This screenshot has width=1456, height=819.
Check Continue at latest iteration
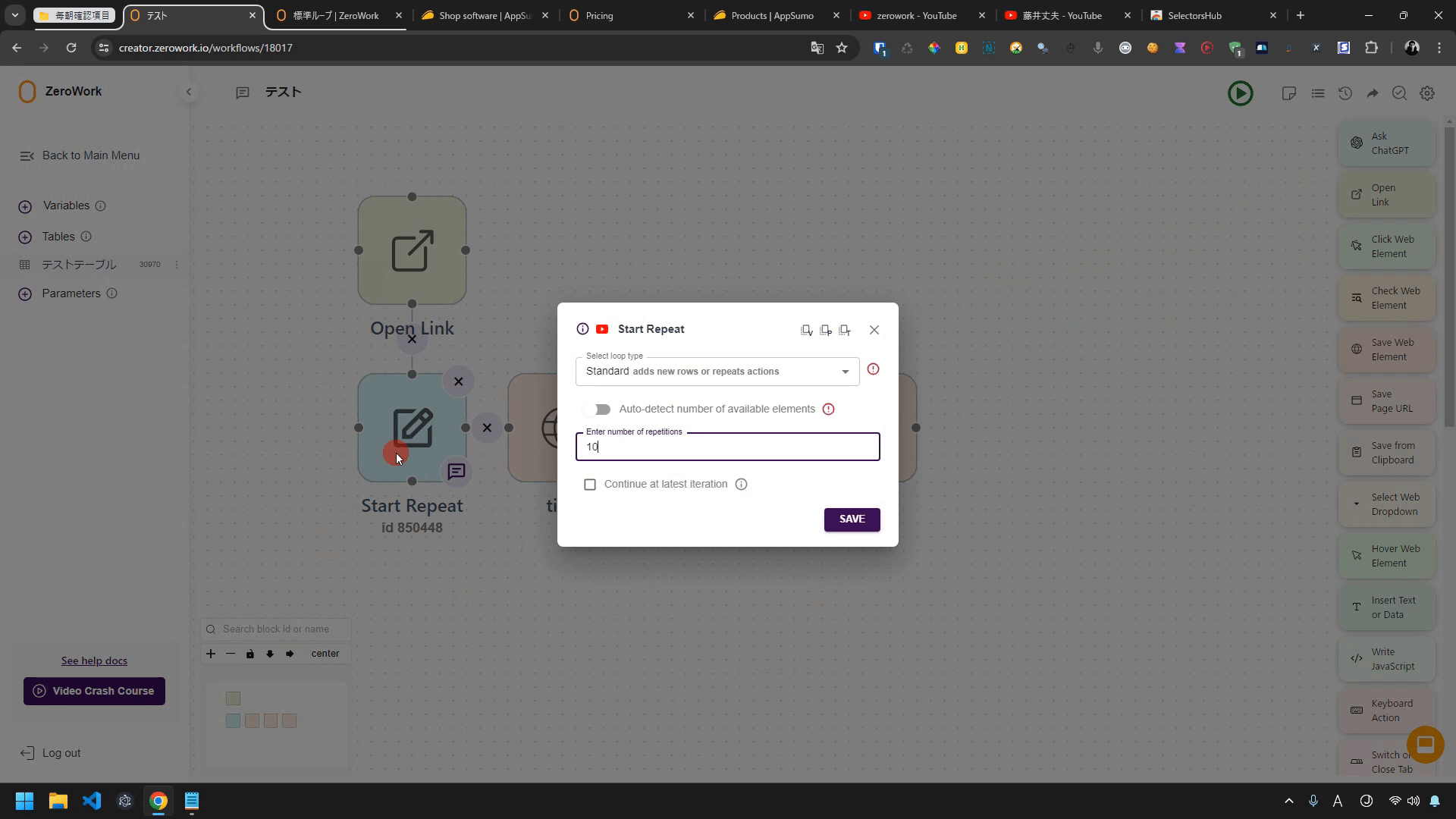590,485
